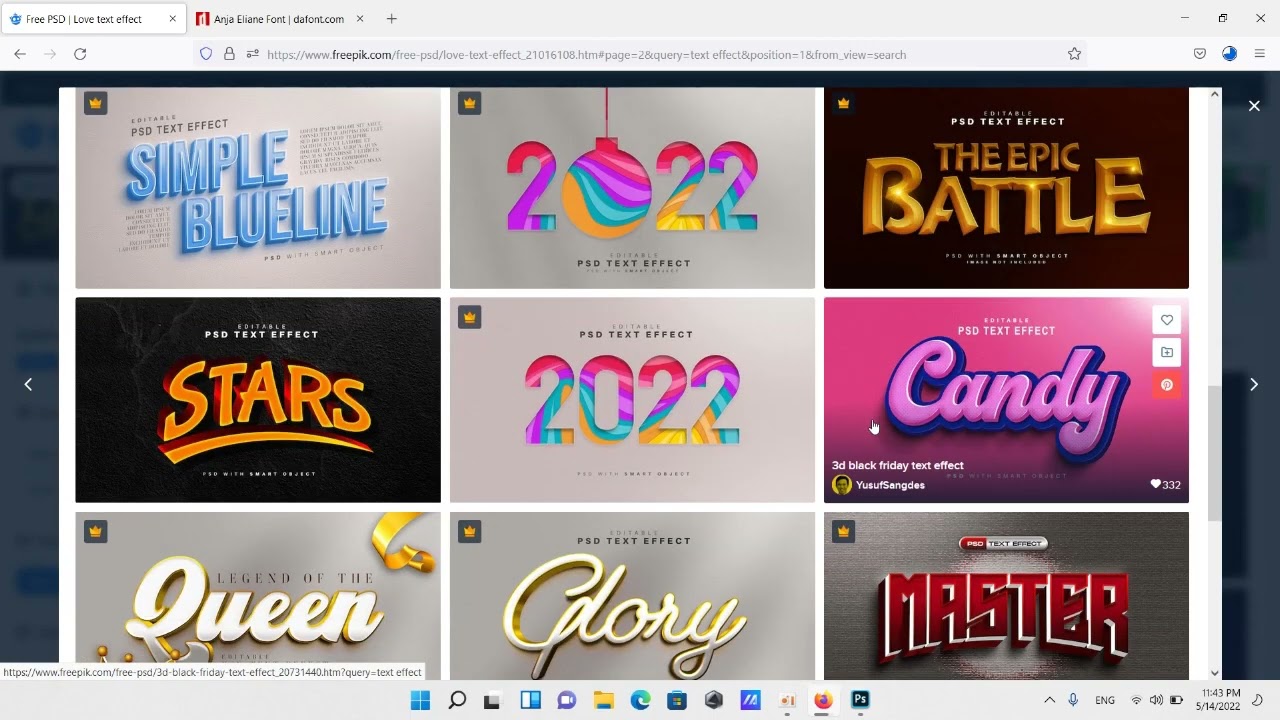Open The Epic Battle text effect thumbnail
The height and width of the screenshot is (720, 1280).
[x=1006, y=188]
